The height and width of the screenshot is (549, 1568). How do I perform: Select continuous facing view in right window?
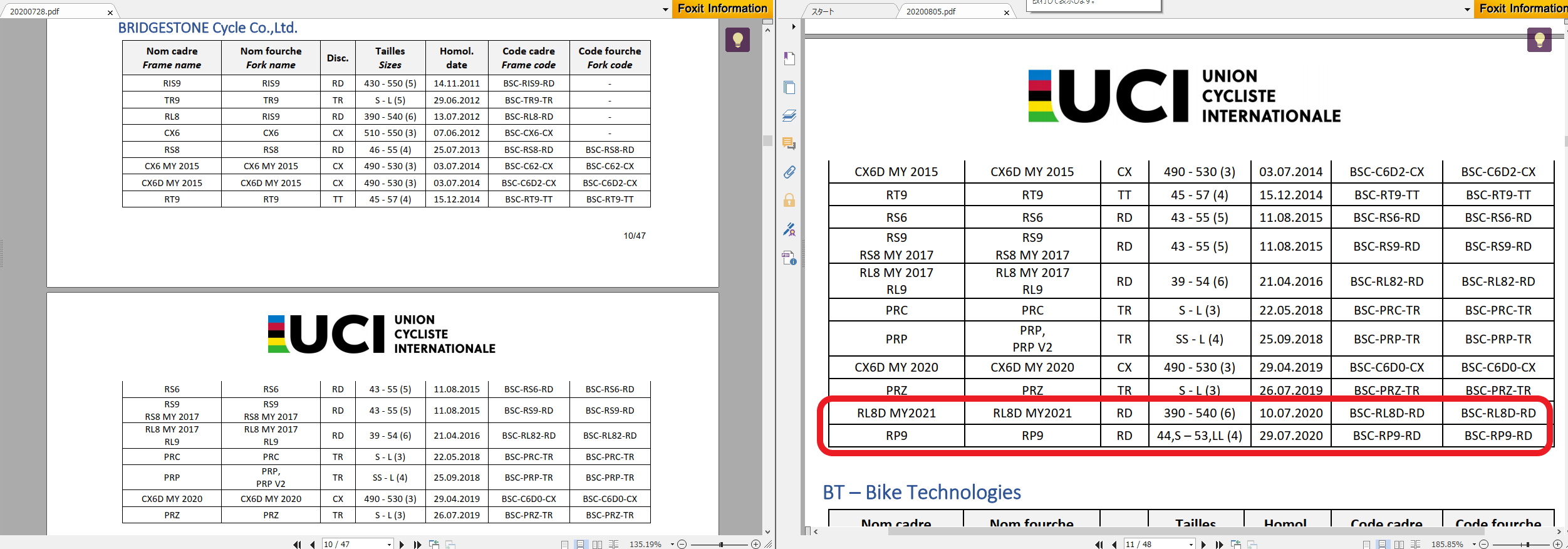tap(1416, 545)
